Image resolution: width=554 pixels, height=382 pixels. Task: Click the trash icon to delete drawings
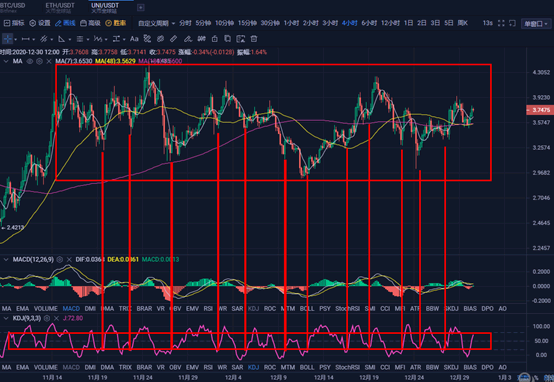[254, 39]
